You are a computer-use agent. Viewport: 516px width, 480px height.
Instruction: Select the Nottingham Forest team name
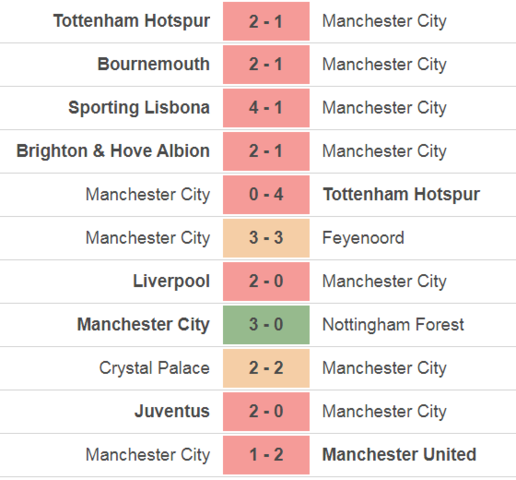point(393,325)
